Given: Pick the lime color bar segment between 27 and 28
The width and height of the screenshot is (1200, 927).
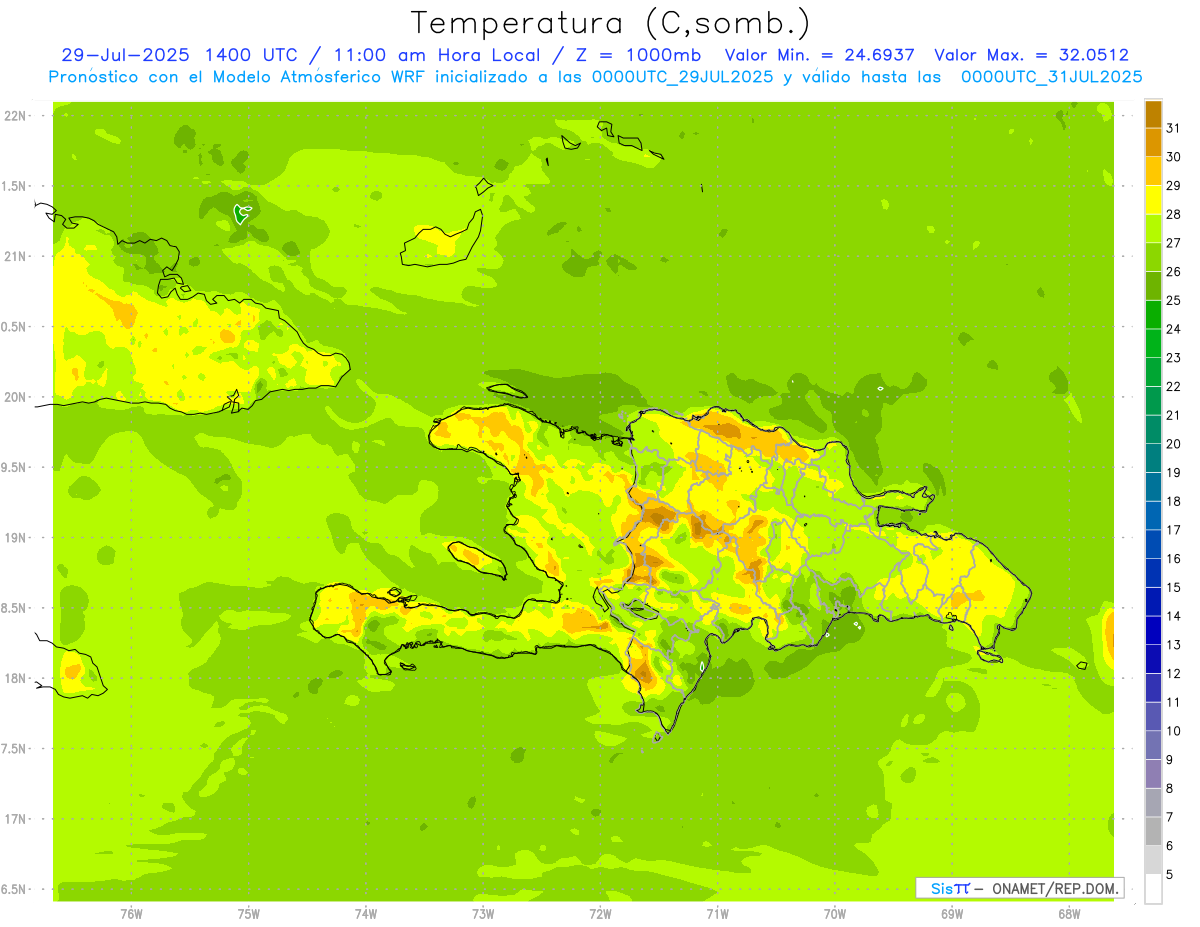Looking at the screenshot, I should [x=1153, y=228].
